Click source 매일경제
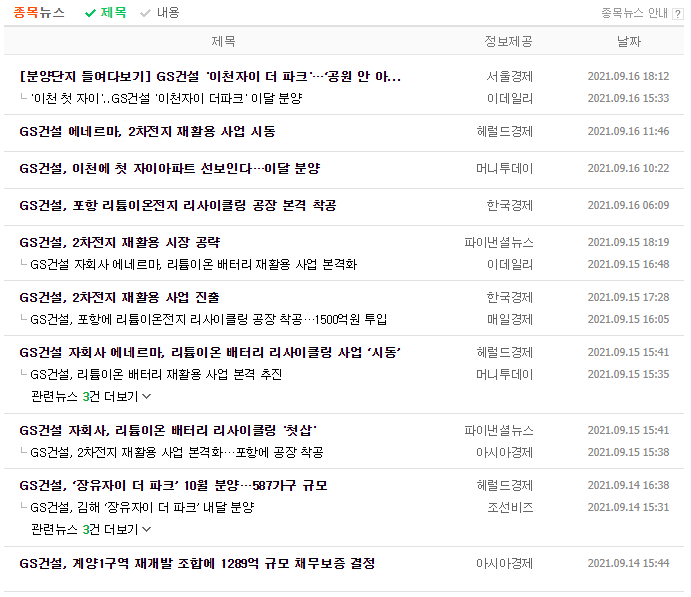Screen dimensions: 691x597 (x=510, y=319)
